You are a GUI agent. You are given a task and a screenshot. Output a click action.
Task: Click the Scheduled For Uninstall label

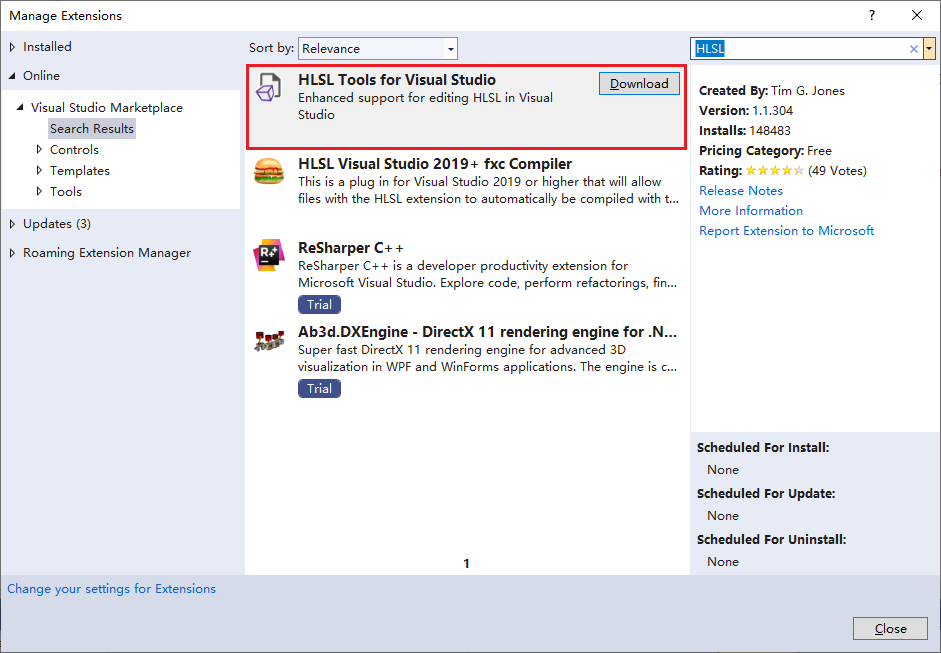[771, 540]
